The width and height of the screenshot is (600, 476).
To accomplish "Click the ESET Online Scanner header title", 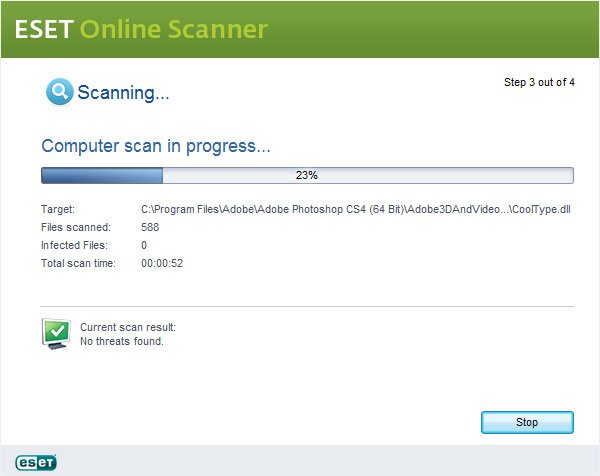I will tap(140, 29).
